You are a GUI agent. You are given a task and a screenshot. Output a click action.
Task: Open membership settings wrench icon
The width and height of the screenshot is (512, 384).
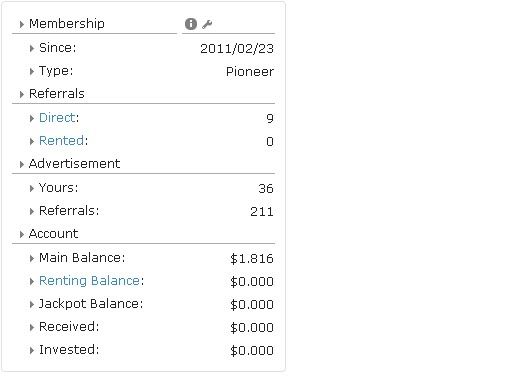[207, 24]
